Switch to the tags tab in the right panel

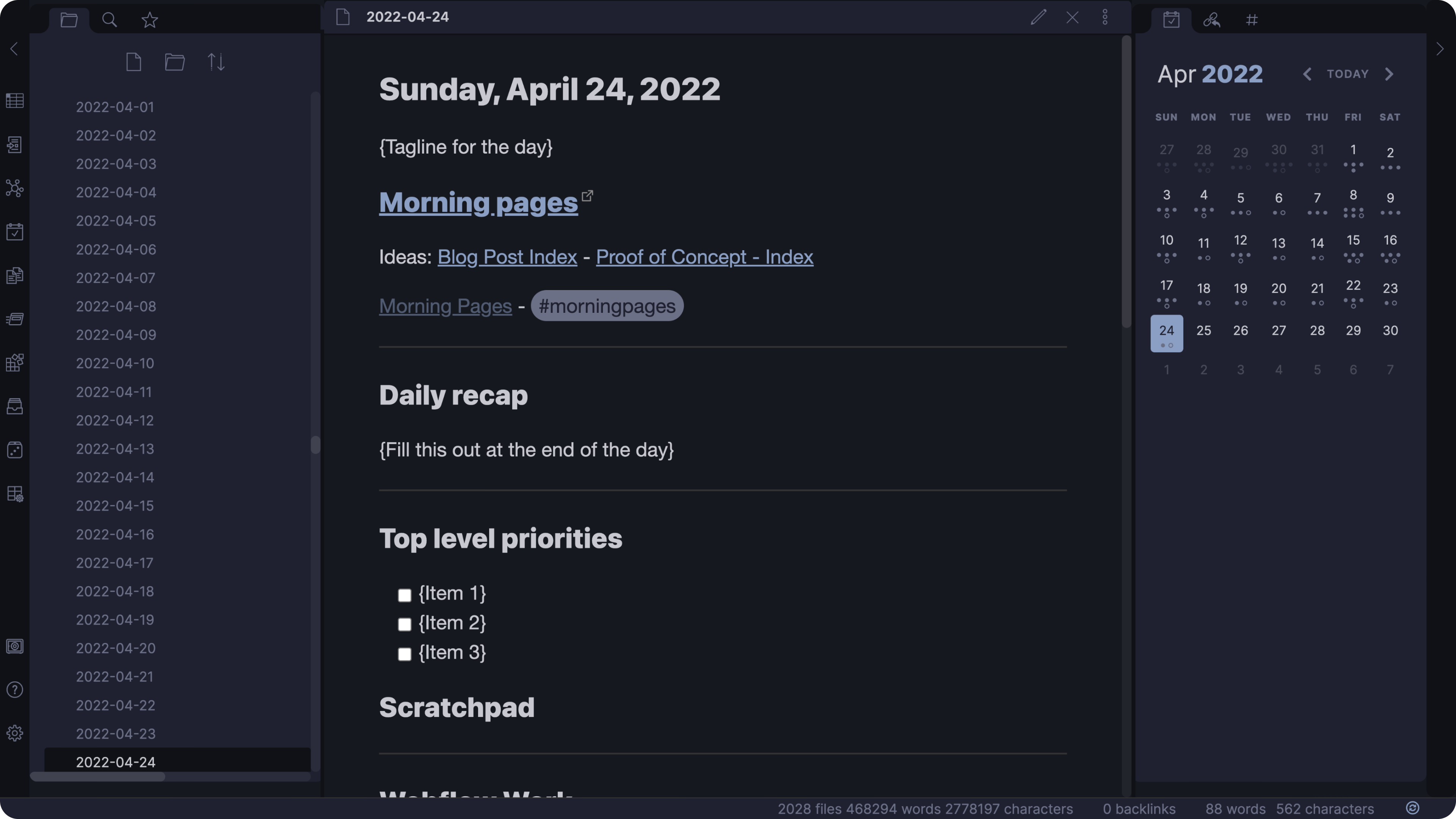point(1252,20)
